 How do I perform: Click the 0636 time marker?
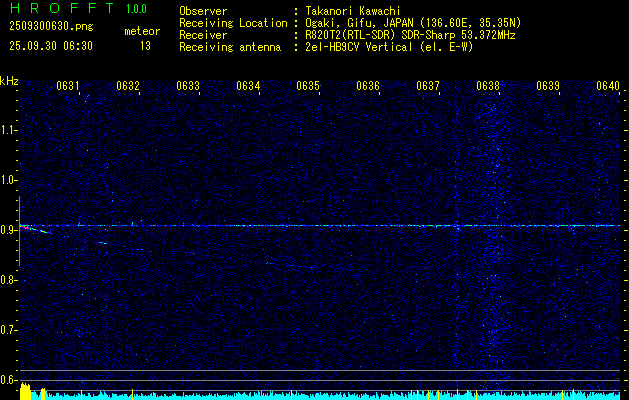pos(368,86)
